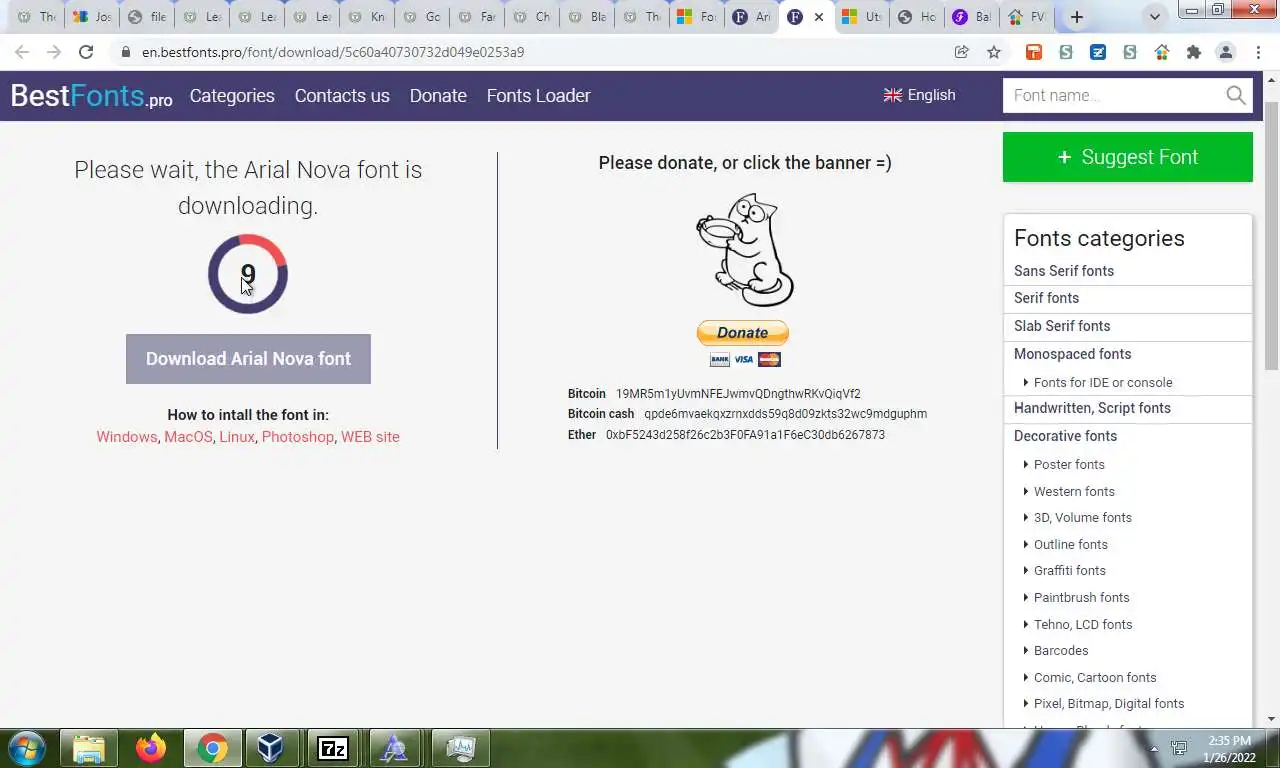Image resolution: width=1280 pixels, height=768 pixels.
Task: Click the Suggest Font button
Action: [x=1128, y=157]
